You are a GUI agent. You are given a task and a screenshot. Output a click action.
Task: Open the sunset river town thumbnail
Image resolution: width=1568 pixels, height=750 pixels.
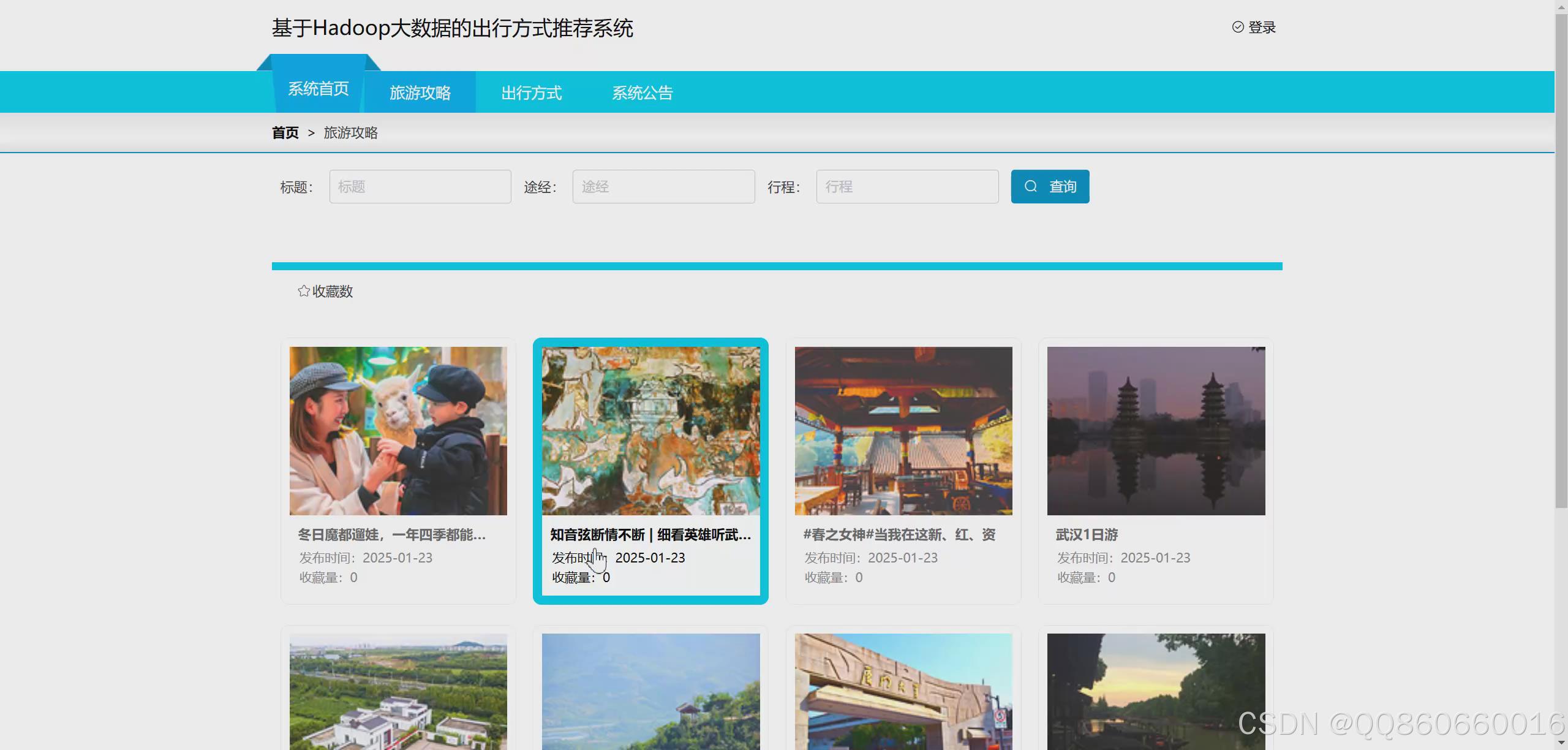[x=1156, y=692]
